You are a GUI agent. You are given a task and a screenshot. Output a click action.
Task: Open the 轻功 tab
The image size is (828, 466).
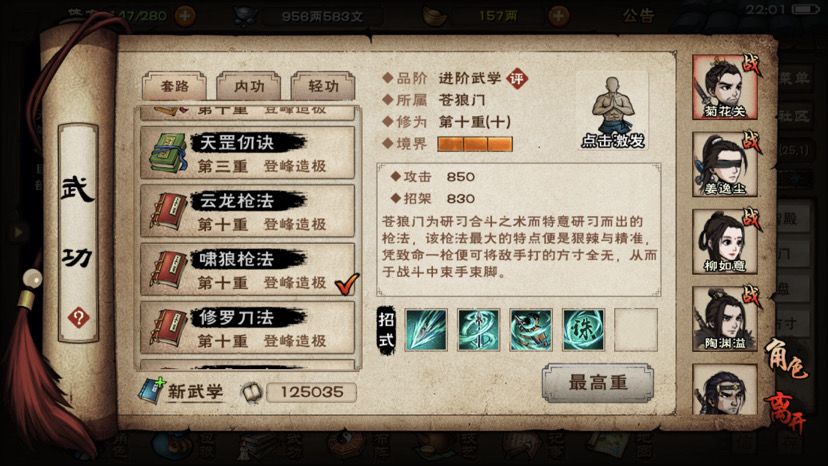point(323,86)
